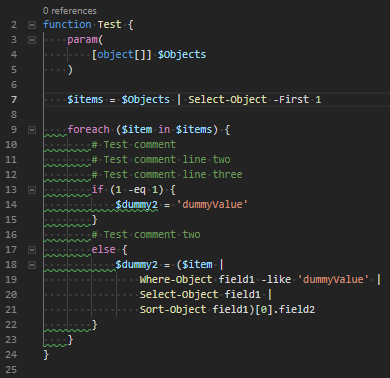Image resolution: width=390 pixels, height=378 pixels.
Task: Click the '-like' operator on line 19
Action: (x=276, y=280)
